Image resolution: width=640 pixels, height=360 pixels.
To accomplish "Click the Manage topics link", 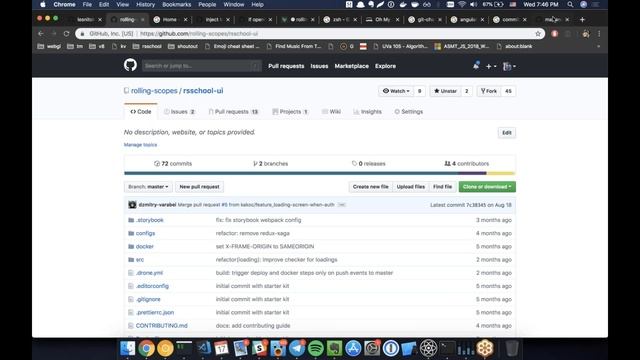I will (140, 145).
